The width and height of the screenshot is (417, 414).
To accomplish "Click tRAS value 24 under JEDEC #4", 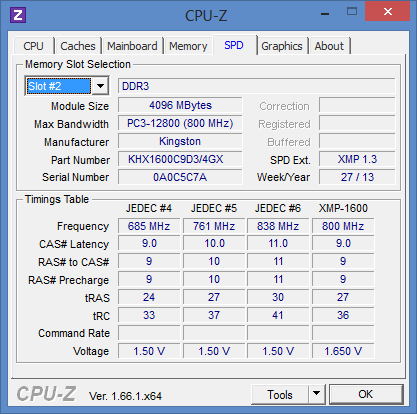I will click(149, 297).
